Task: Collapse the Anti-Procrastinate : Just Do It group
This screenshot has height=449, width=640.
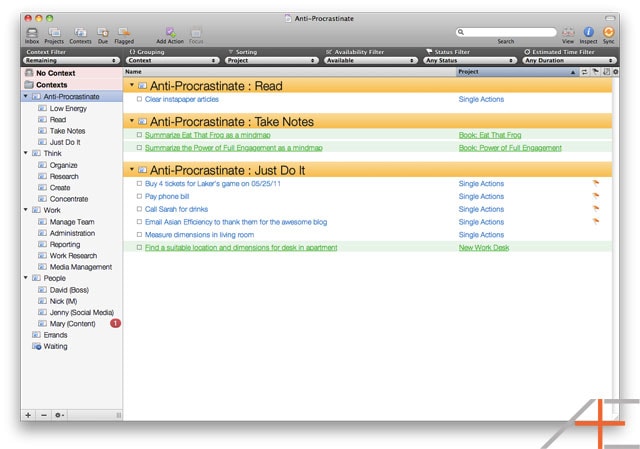Action: point(132,170)
